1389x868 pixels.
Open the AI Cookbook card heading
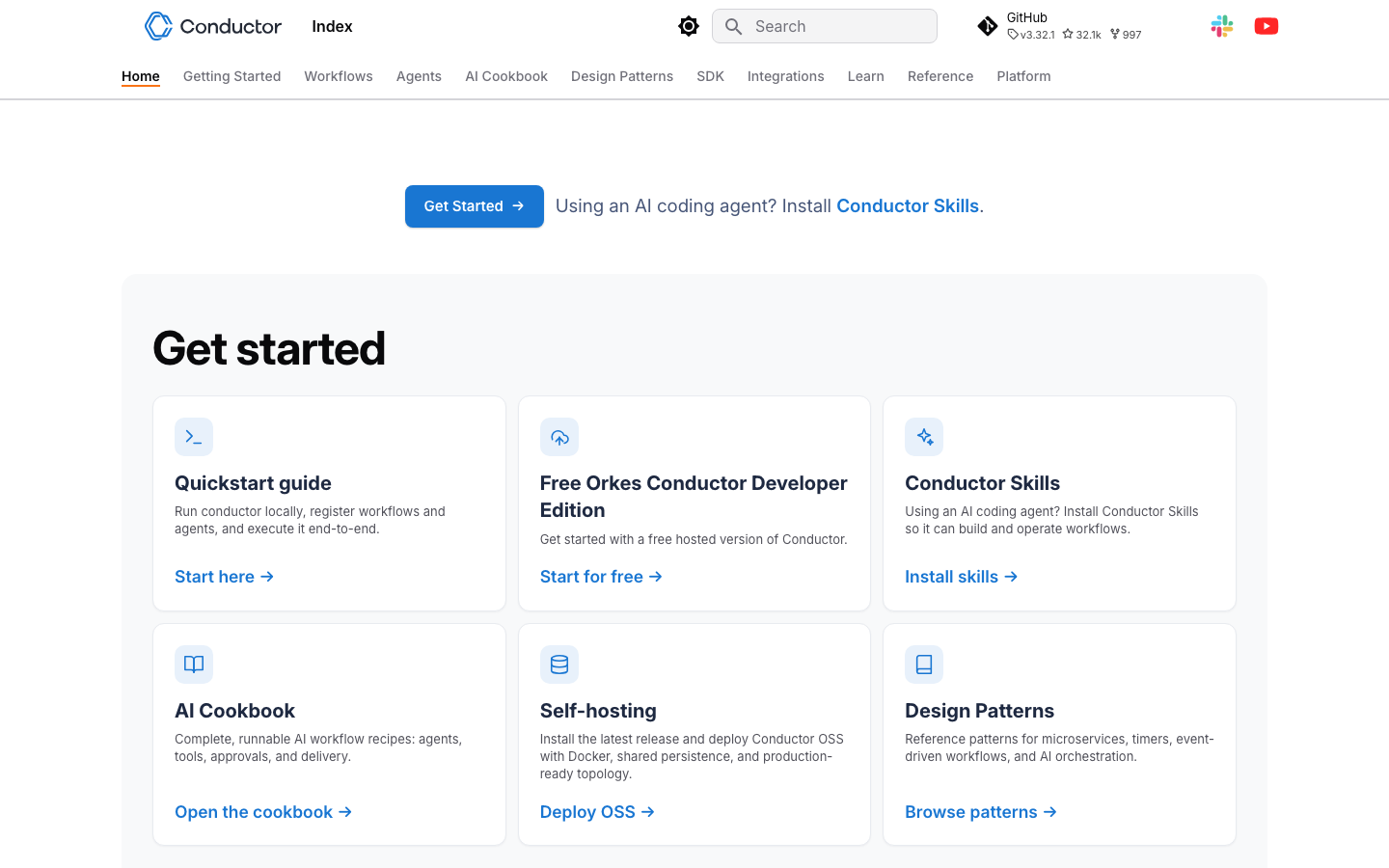point(234,711)
